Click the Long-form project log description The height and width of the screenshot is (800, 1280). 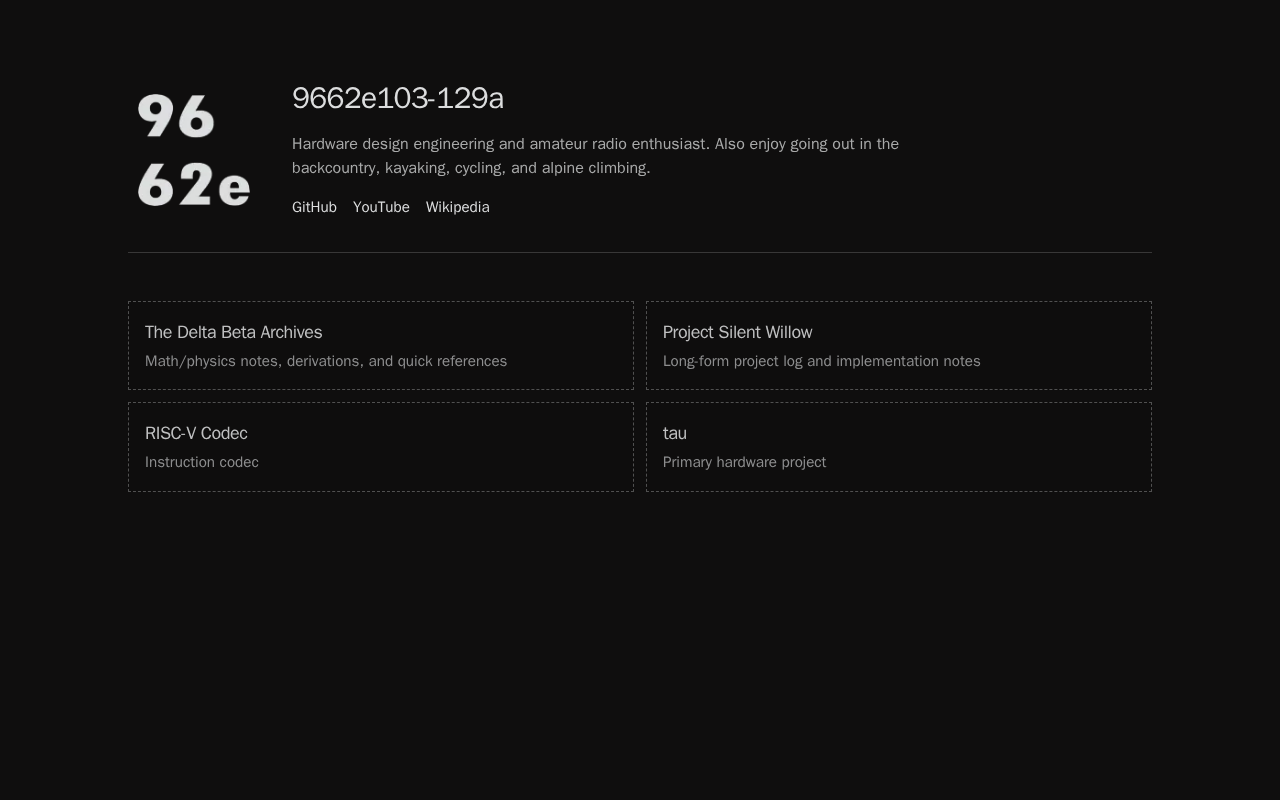tap(821, 361)
